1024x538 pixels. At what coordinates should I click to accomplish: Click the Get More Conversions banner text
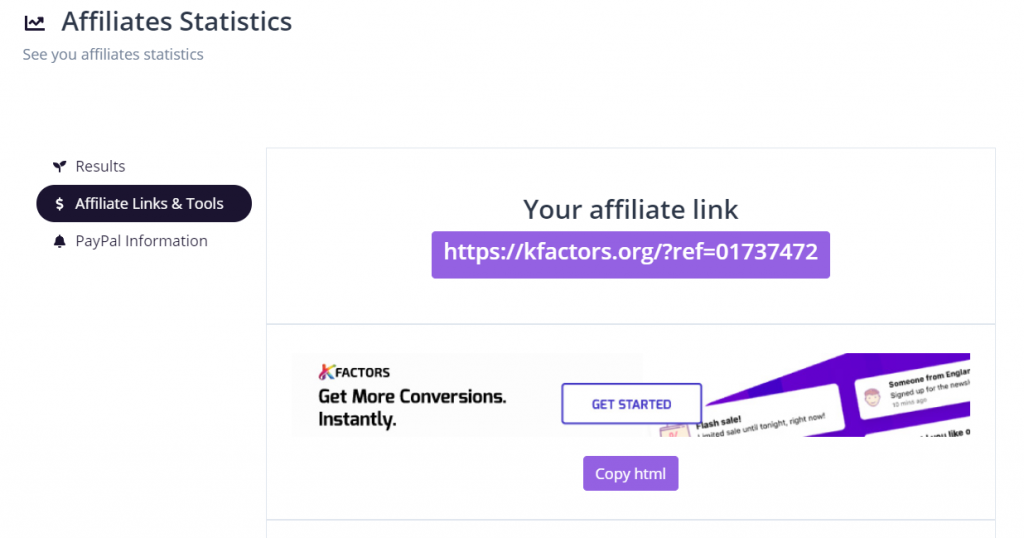click(412, 396)
